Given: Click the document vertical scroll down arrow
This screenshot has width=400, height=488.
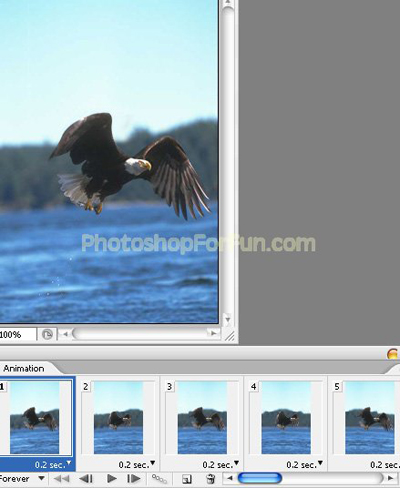Looking at the screenshot, I should [x=228, y=319].
